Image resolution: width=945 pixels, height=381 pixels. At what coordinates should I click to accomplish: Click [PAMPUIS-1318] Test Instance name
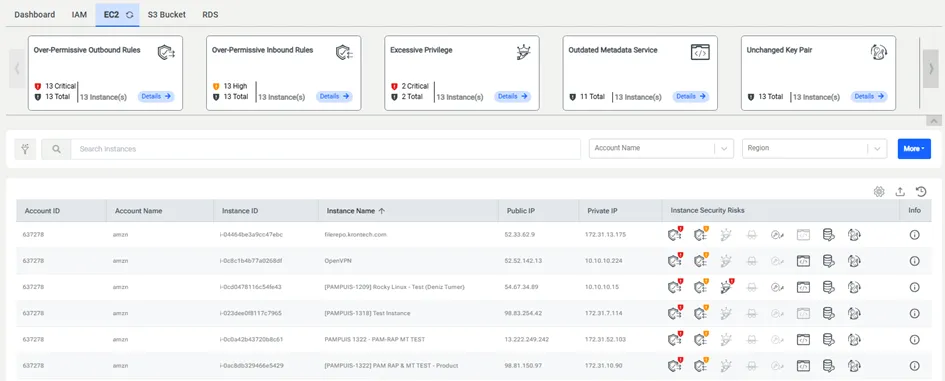coord(367,313)
